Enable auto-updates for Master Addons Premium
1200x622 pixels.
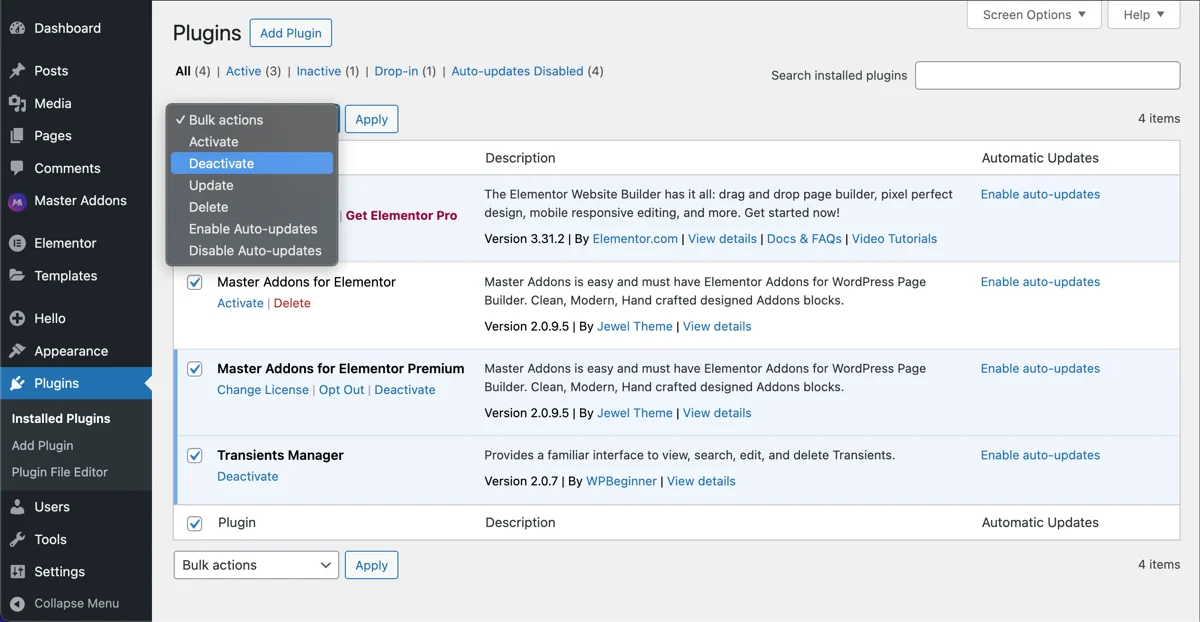1040,368
